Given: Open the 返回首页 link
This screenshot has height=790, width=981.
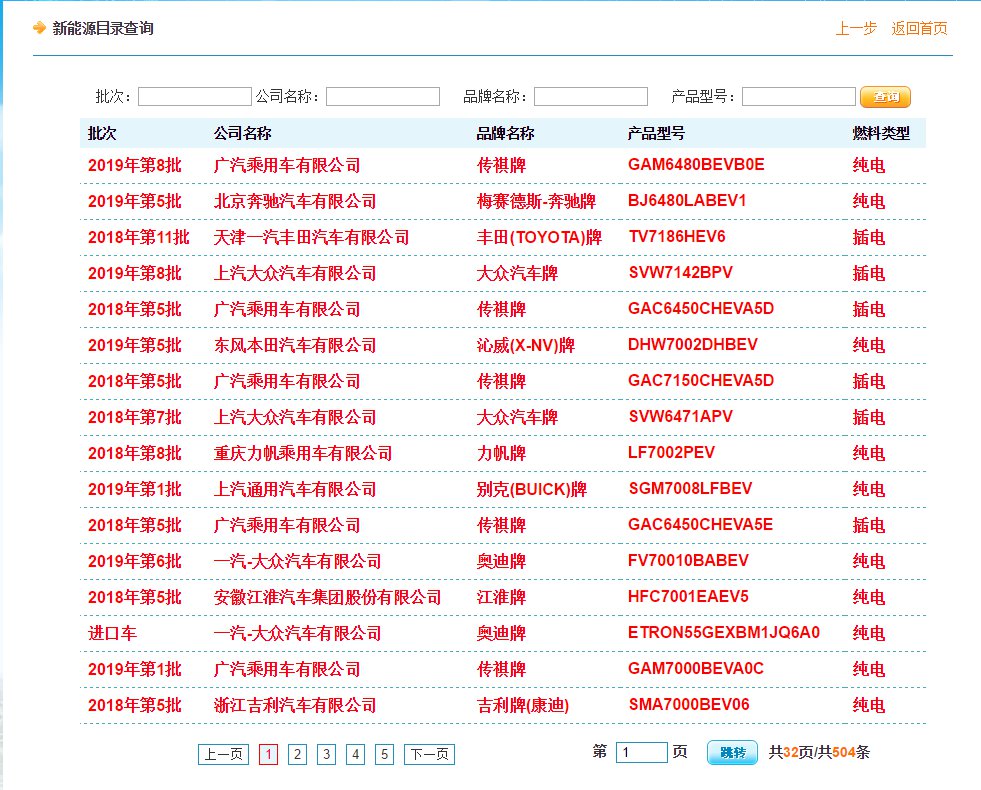Looking at the screenshot, I should [919, 28].
